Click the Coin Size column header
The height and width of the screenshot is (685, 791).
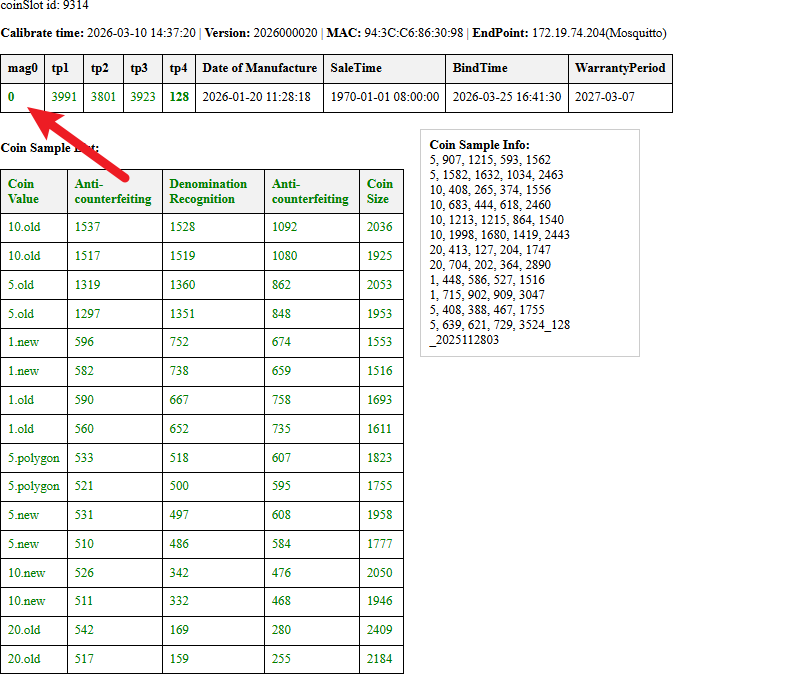pyautogui.click(x=381, y=191)
